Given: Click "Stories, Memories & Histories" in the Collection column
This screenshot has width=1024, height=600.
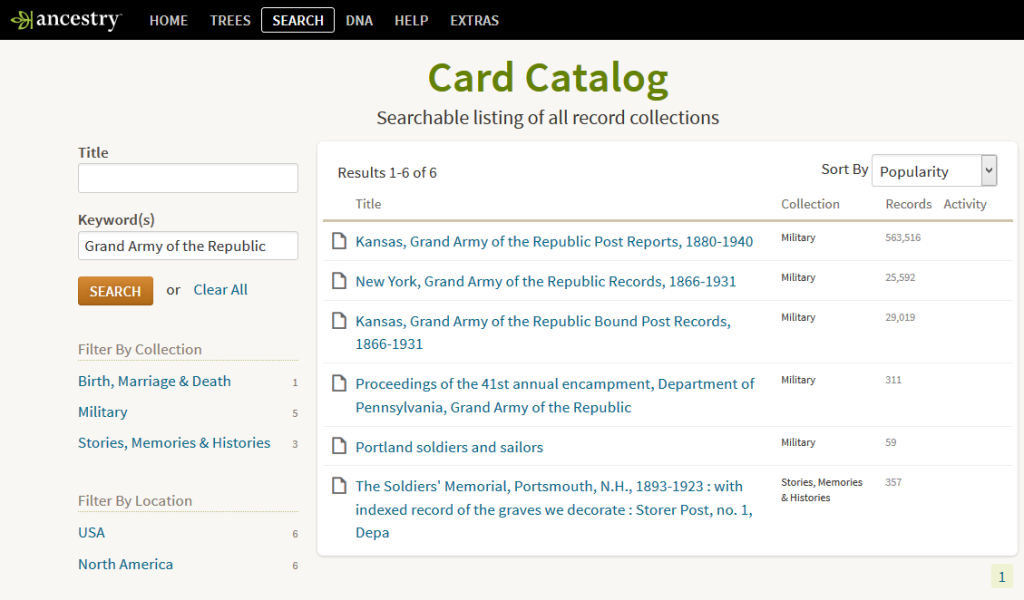Looking at the screenshot, I should (822, 490).
